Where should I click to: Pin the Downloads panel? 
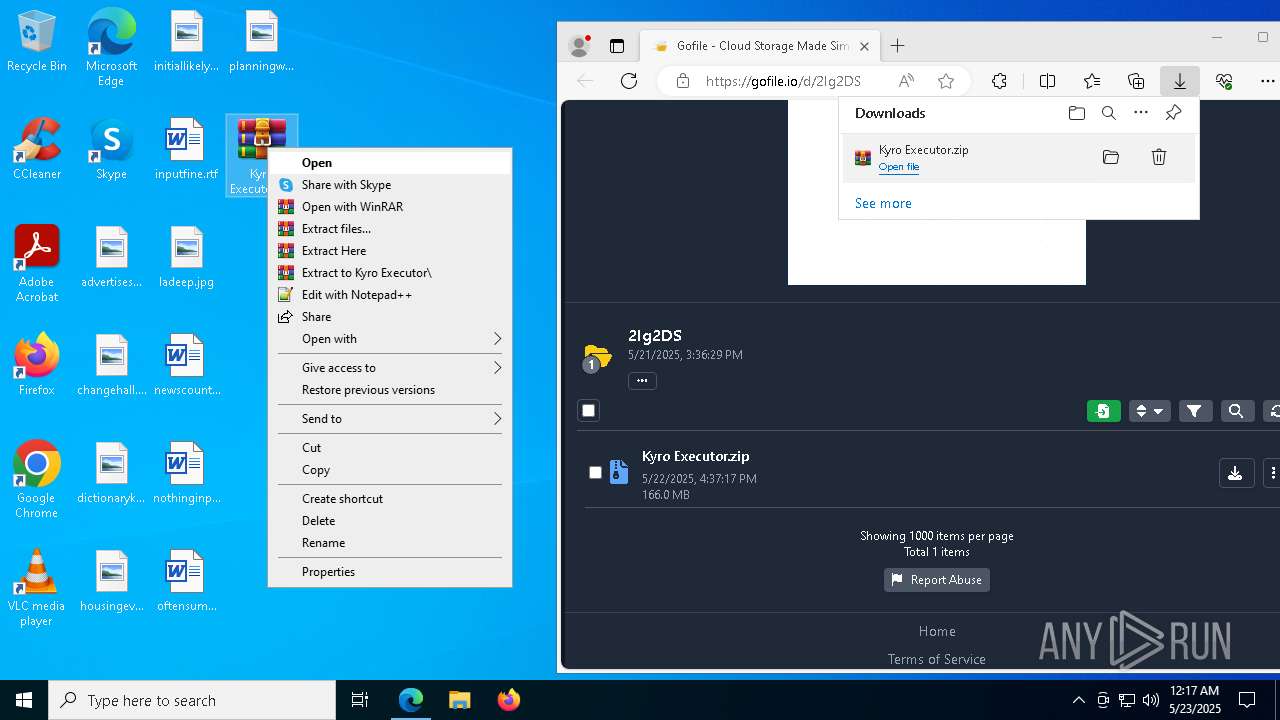coord(1174,113)
